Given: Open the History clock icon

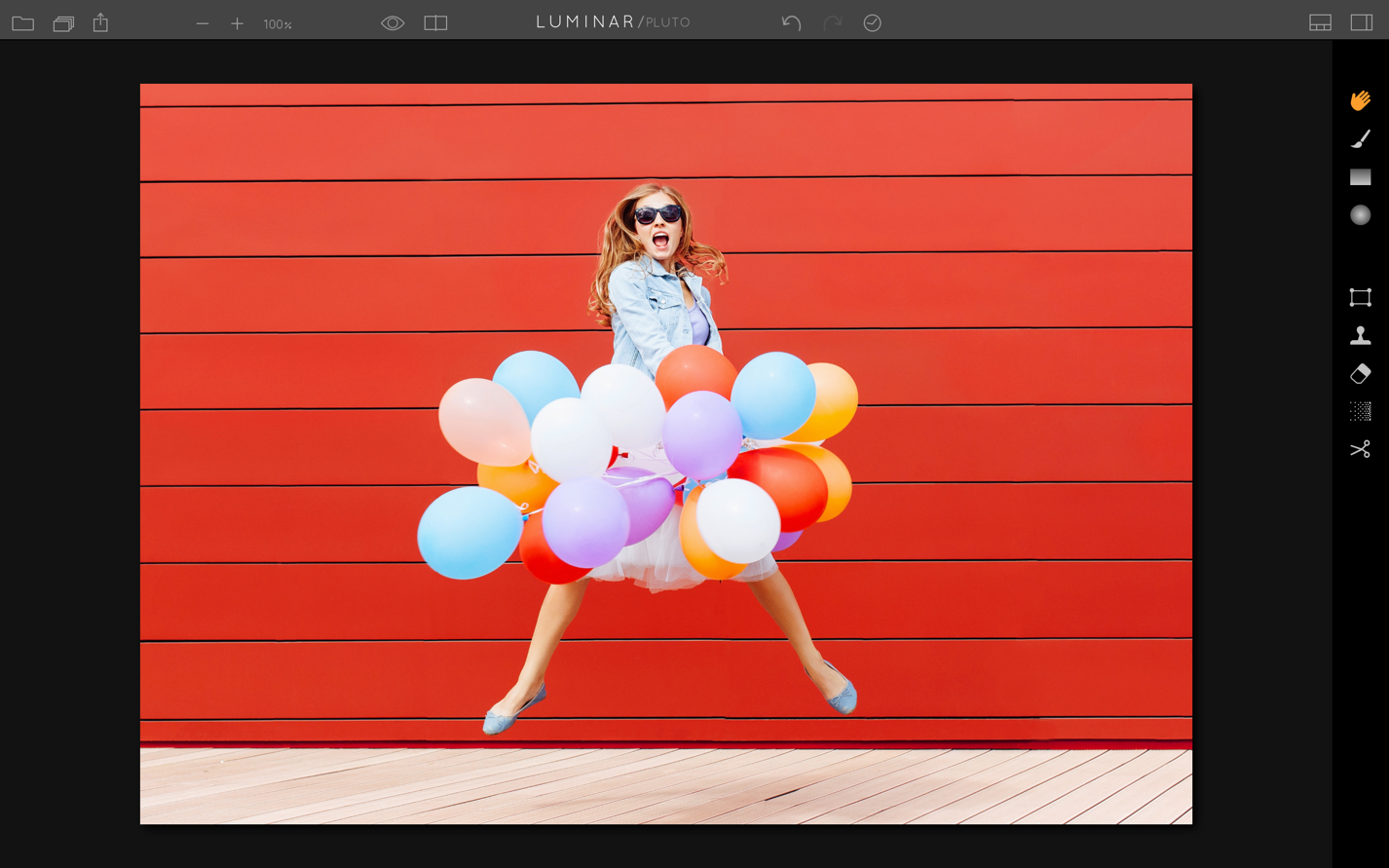Looking at the screenshot, I should pyautogui.click(x=873, y=23).
